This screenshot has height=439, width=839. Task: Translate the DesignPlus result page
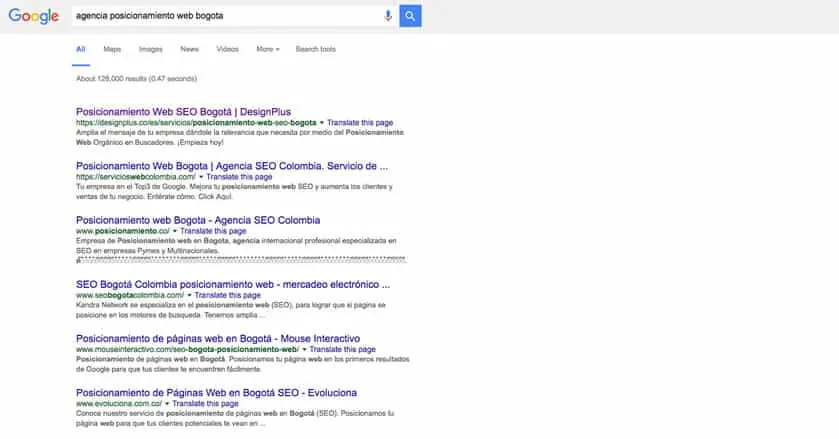click(x=360, y=123)
